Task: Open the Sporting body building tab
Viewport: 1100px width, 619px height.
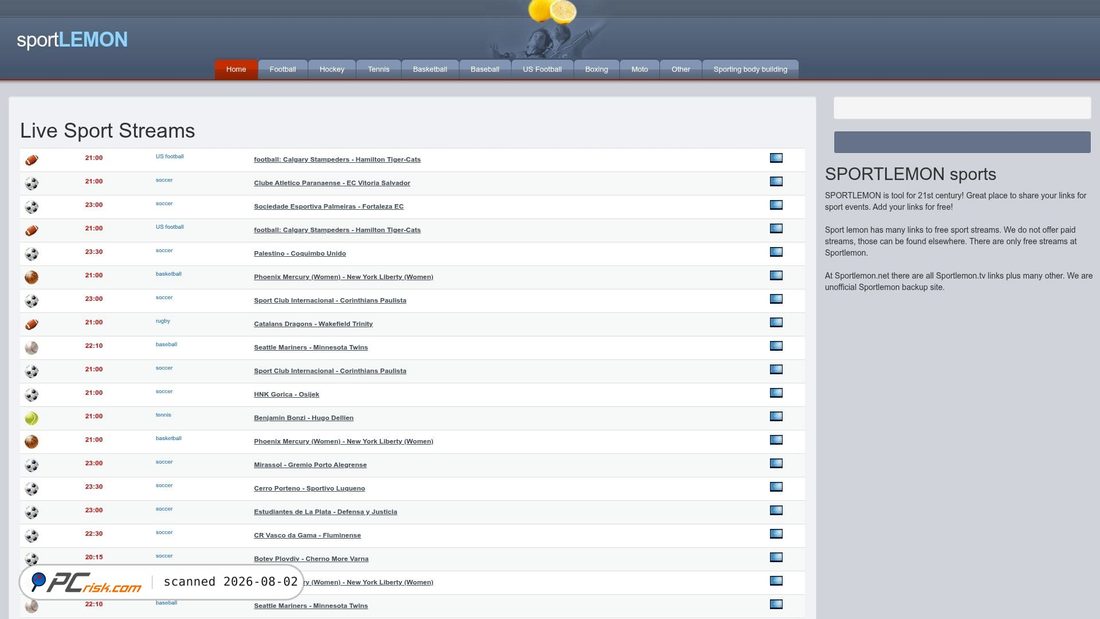Action: coord(750,69)
